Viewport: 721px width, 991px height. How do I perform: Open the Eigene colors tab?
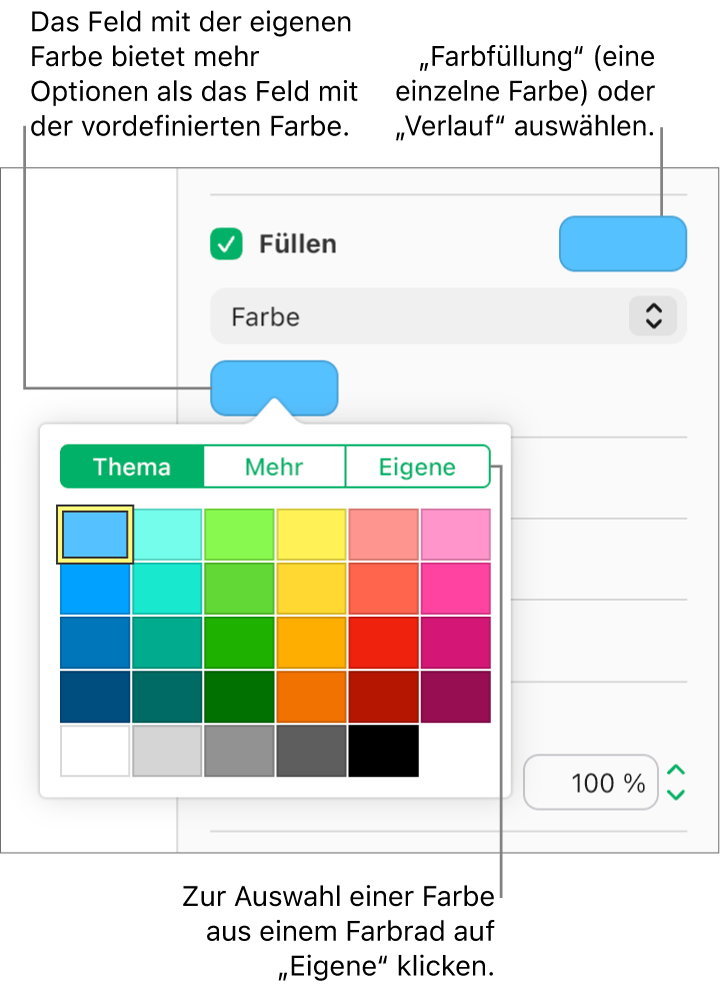point(417,467)
